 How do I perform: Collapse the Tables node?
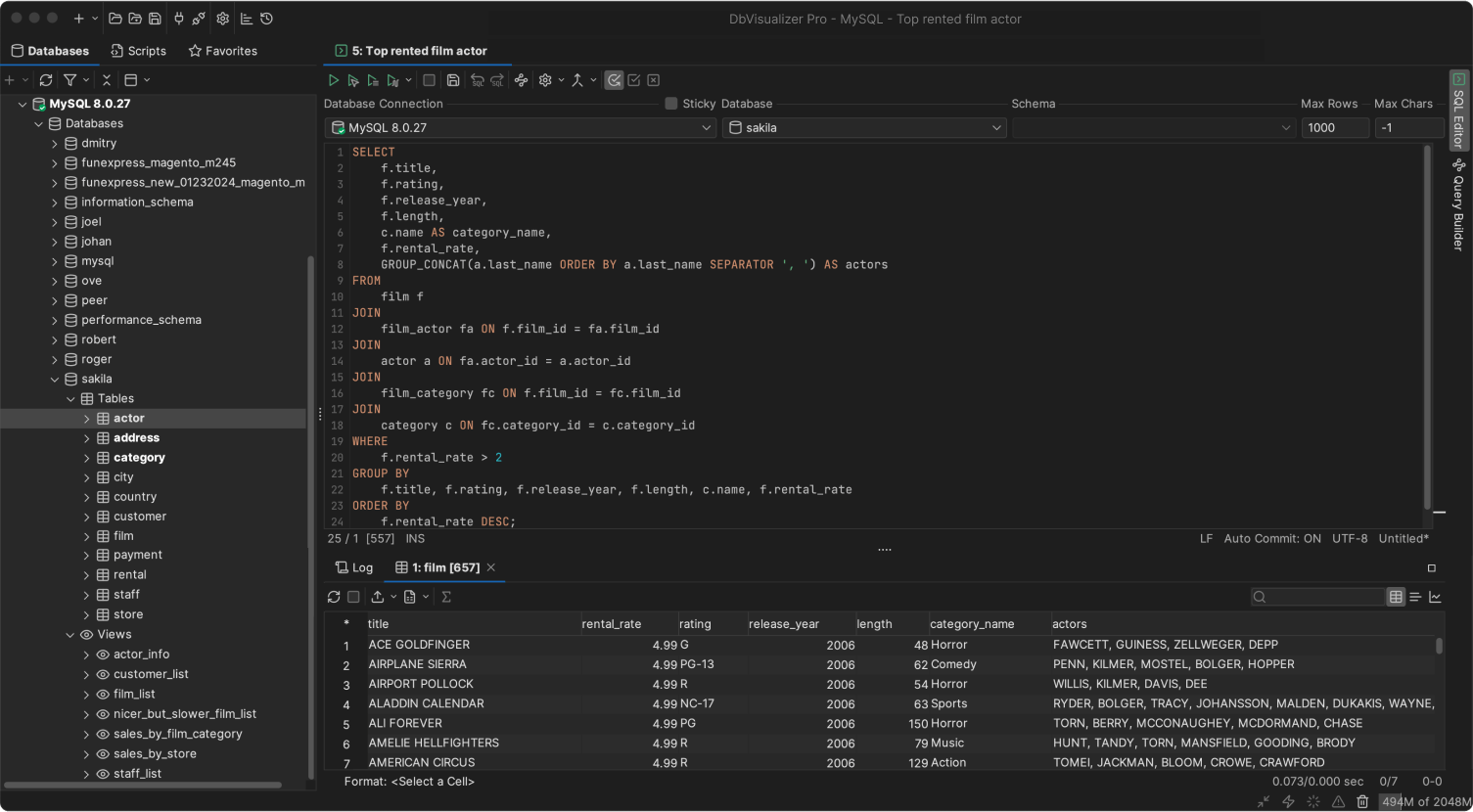pos(70,399)
